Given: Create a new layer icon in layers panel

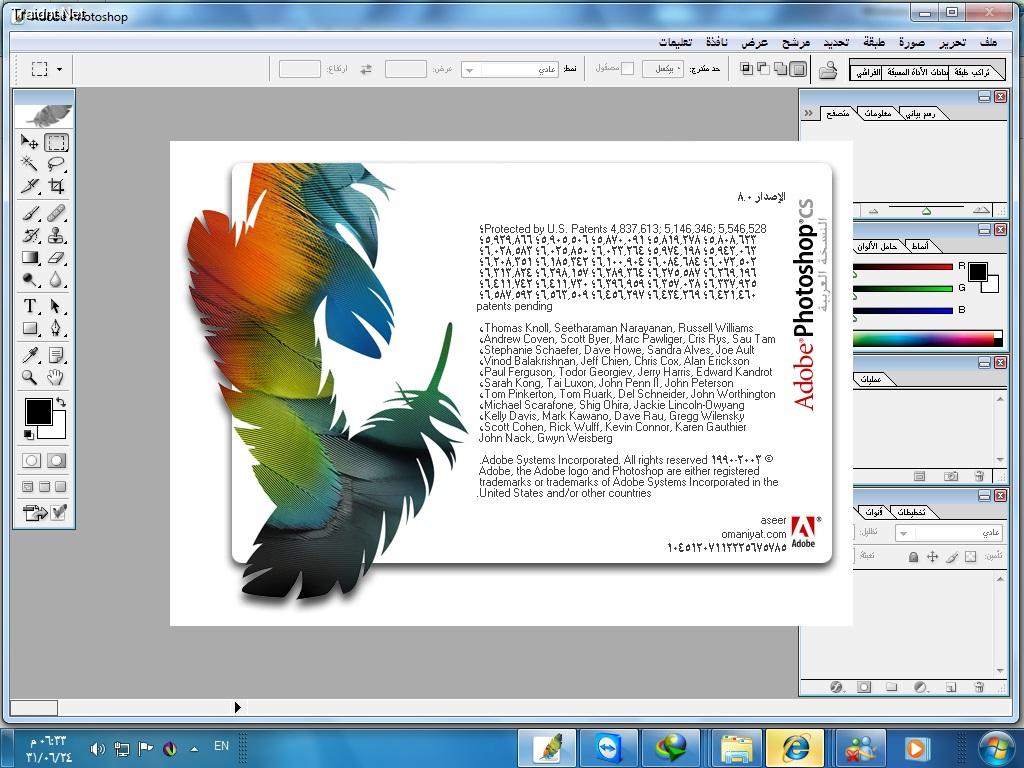Looking at the screenshot, I should pyautogui.click(x=950, y=687).
